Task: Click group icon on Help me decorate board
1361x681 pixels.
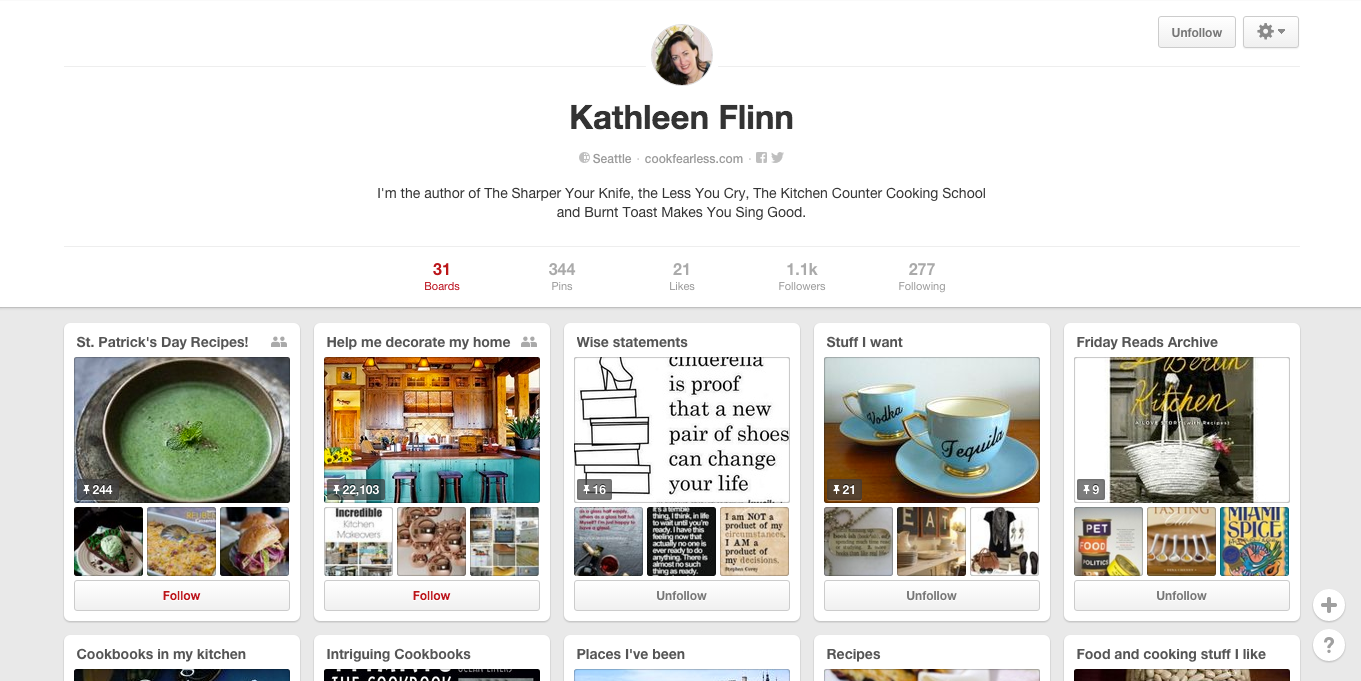Action: pyautogui.click(x=529, y=342)
